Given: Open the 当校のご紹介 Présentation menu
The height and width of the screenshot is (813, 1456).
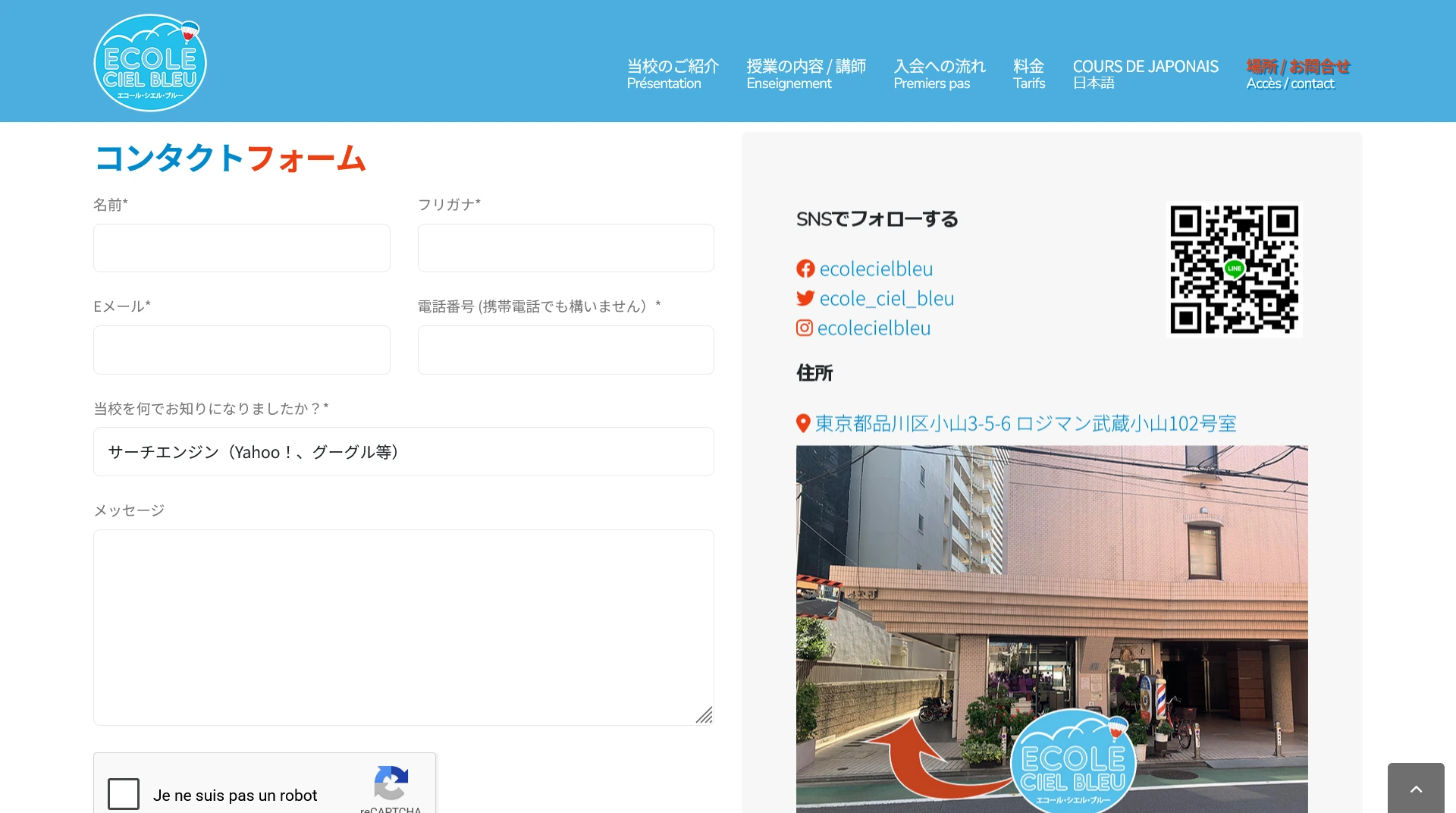Looking at the screenshot, I should pos(673,74).
